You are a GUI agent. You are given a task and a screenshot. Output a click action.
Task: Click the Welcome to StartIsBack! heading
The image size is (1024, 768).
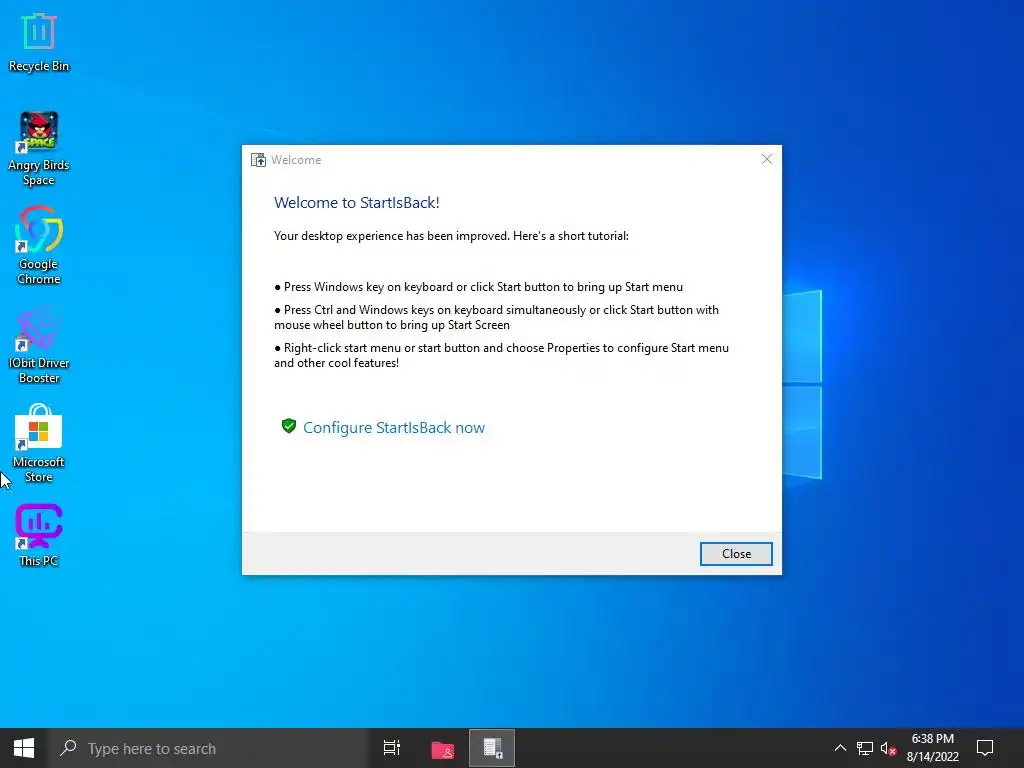point(357,203)
